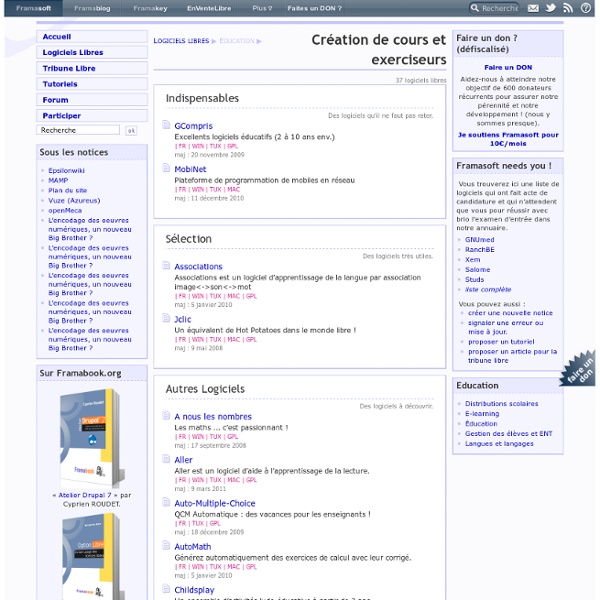This screenshot has width=600, height=600.
Task: Open Tribune Libre in left menu
Action: 92,68
